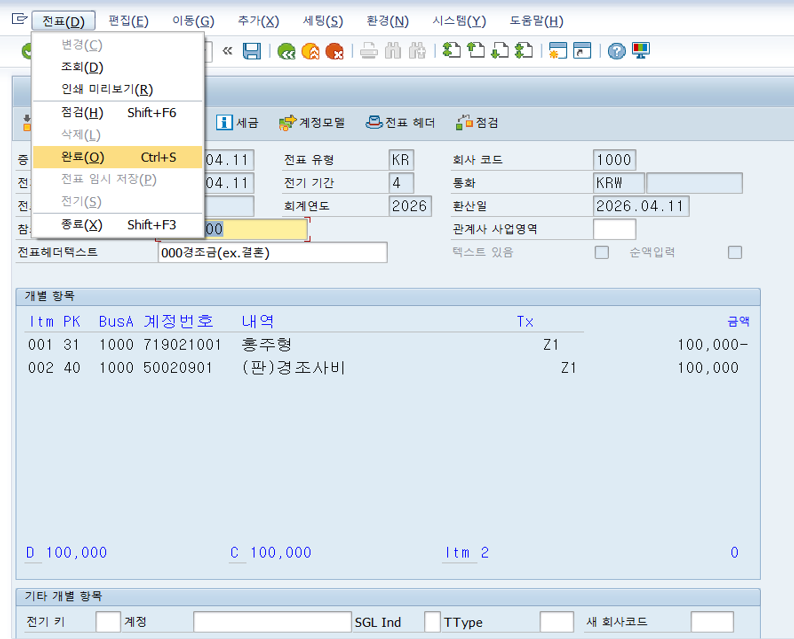Click the 관계사 사업영역 input field

pyautogui.click(x=614, y=229)
